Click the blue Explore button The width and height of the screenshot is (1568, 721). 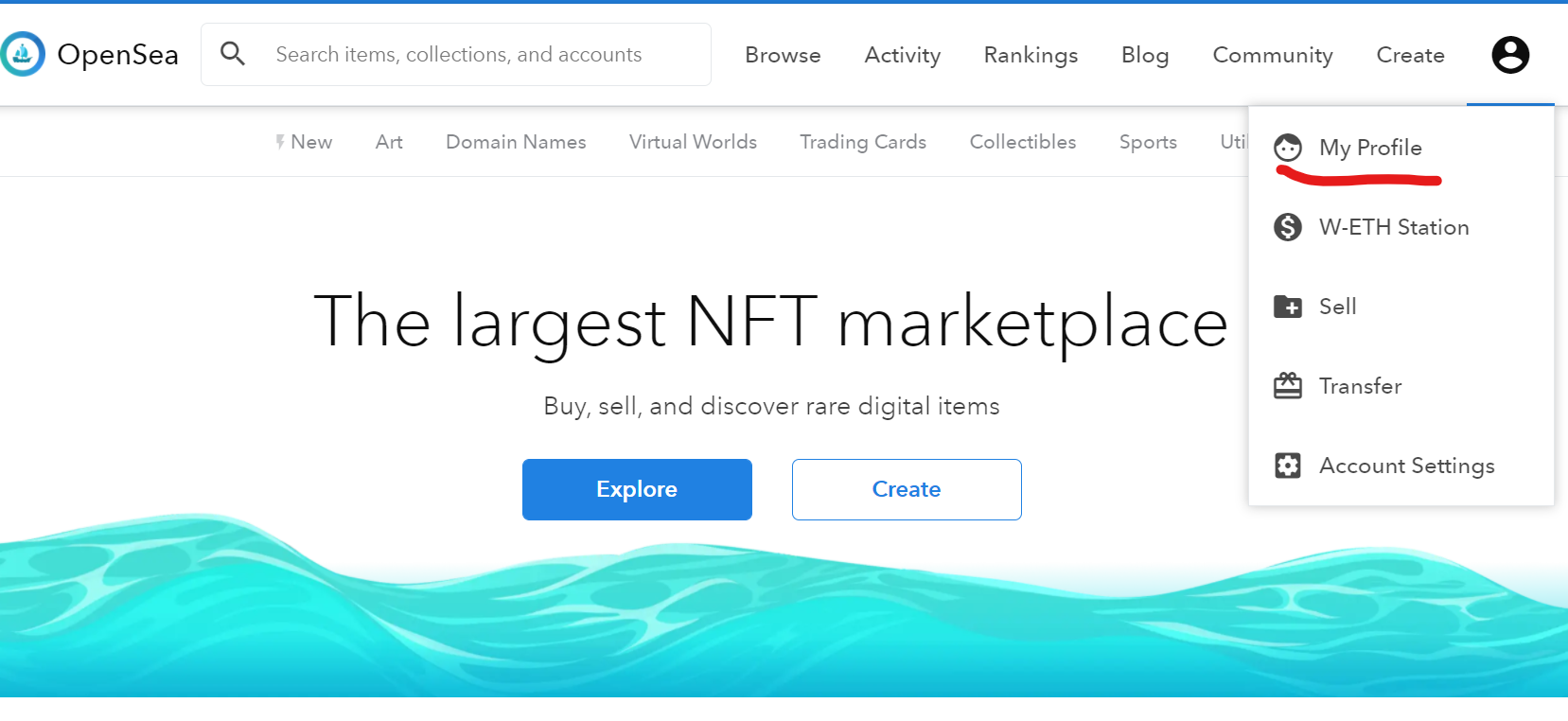click(x=637, y=489)
